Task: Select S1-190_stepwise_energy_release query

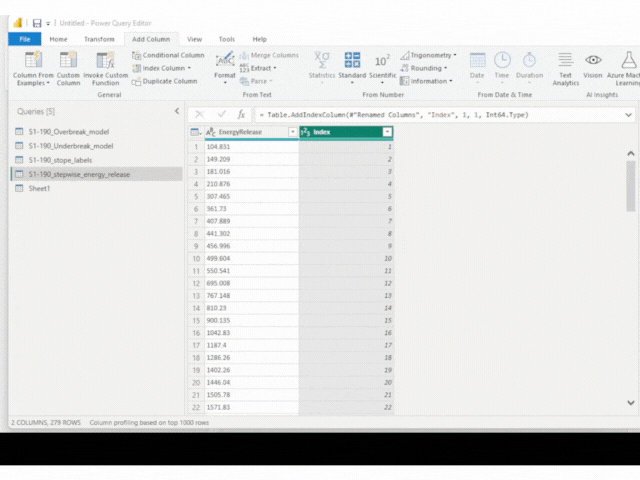Action: point(97,174)
